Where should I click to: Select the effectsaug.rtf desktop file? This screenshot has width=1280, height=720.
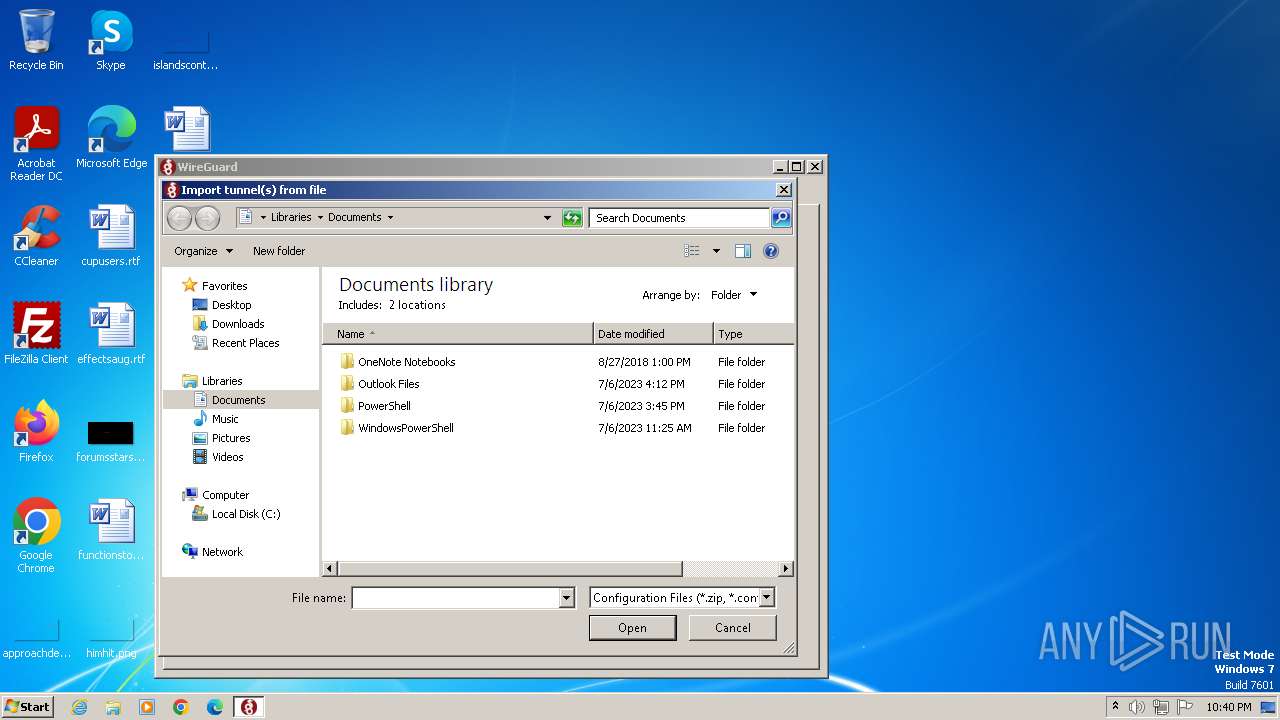click(111, 334)
